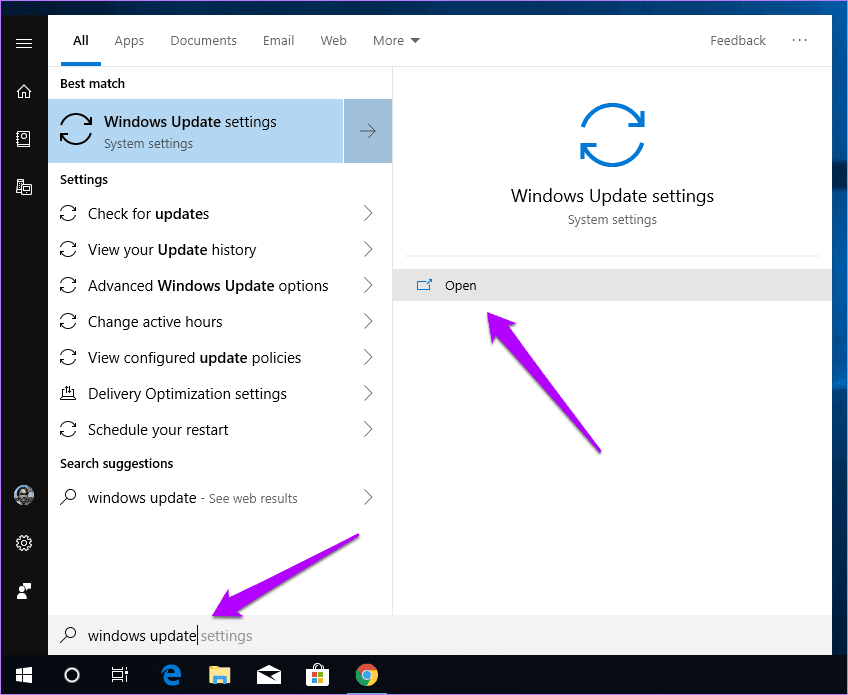Launch Microsoft Edge from the taskbar
848x695 pixels.
pos(171,675)
